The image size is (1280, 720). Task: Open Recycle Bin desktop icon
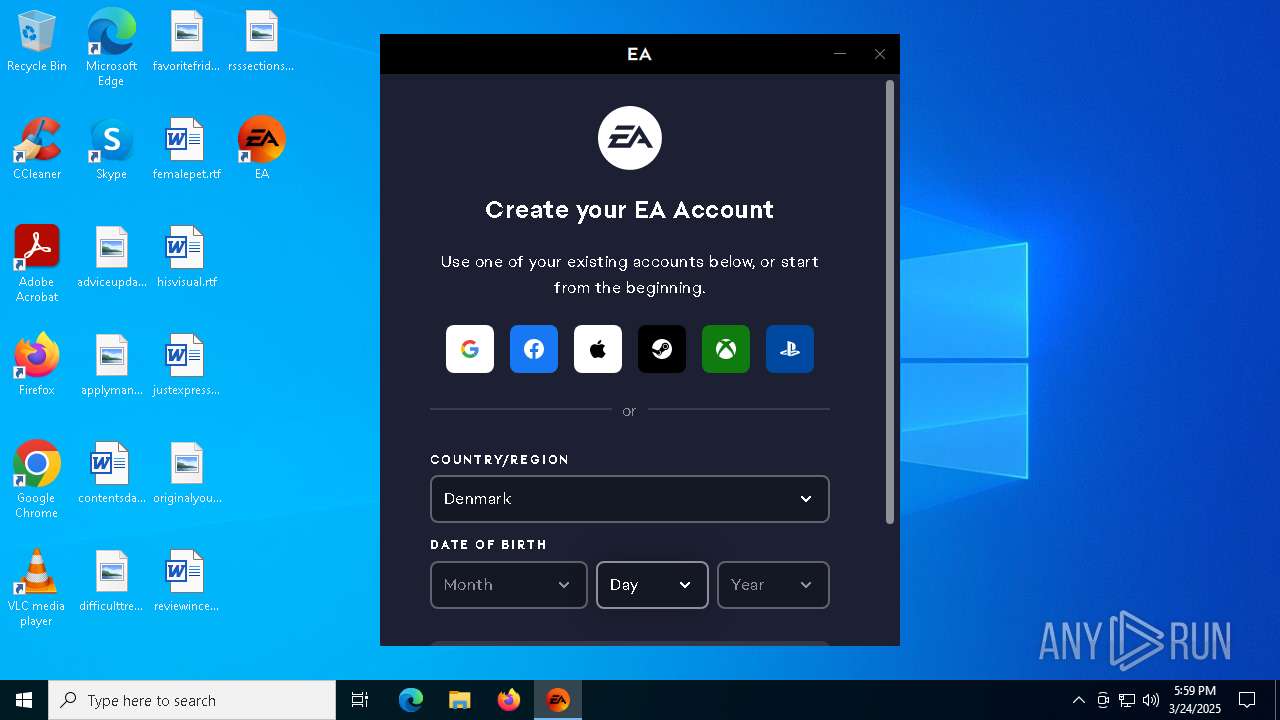point(37,42)
